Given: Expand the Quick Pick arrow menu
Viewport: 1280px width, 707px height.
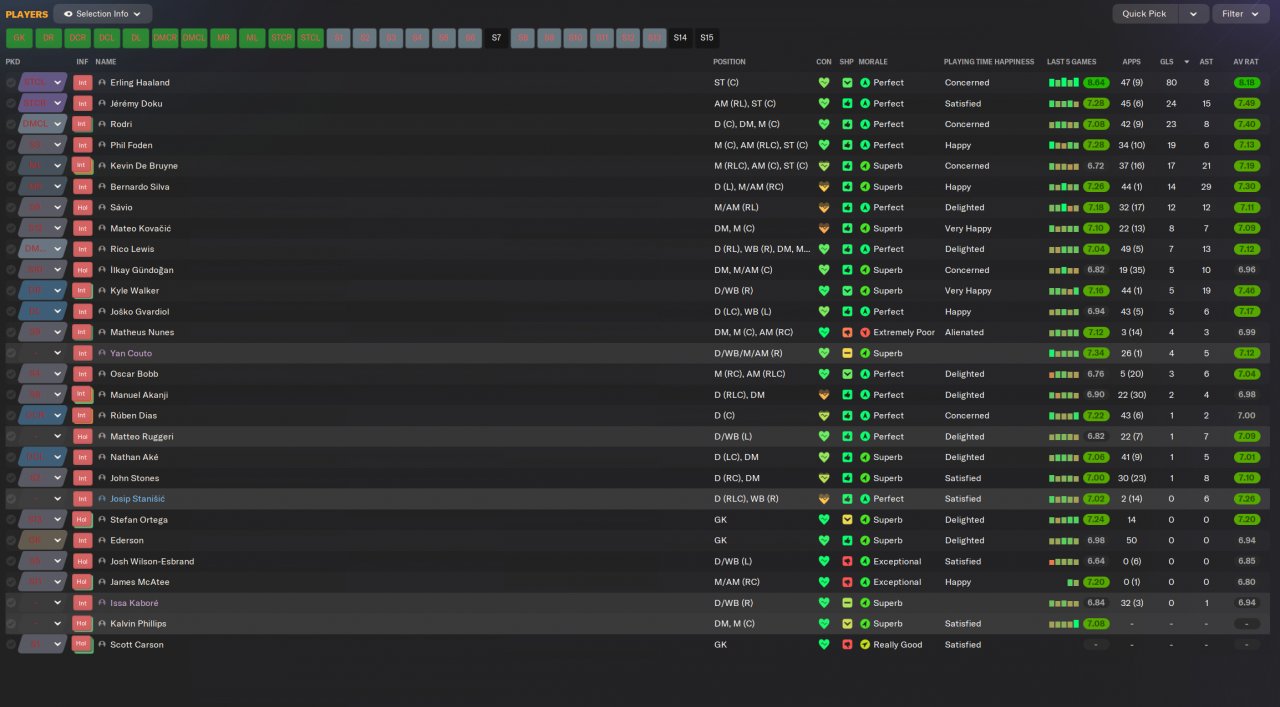Looking at the screenshot, I should coord(1193,14).
